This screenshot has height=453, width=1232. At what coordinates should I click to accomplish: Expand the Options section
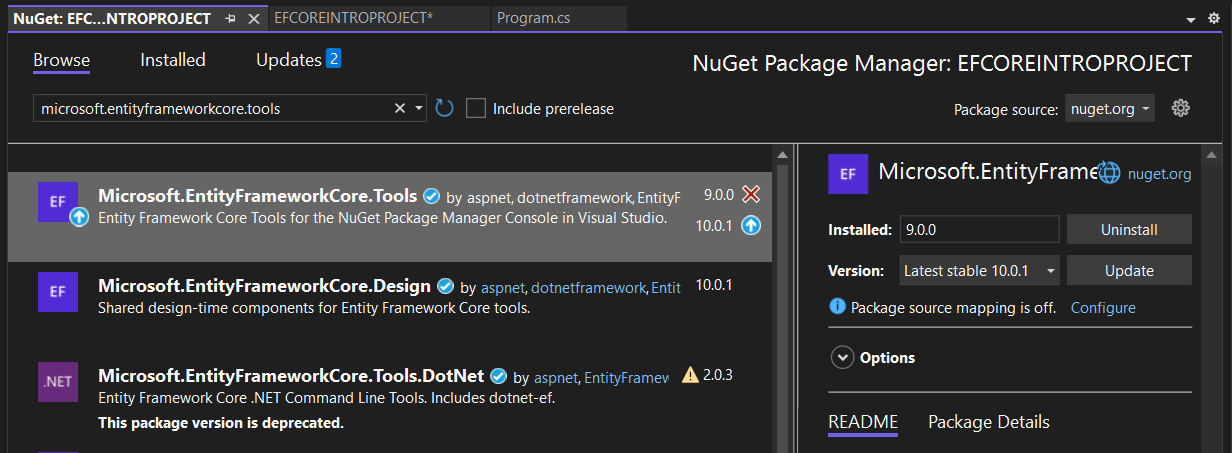[x=842, y=357]
